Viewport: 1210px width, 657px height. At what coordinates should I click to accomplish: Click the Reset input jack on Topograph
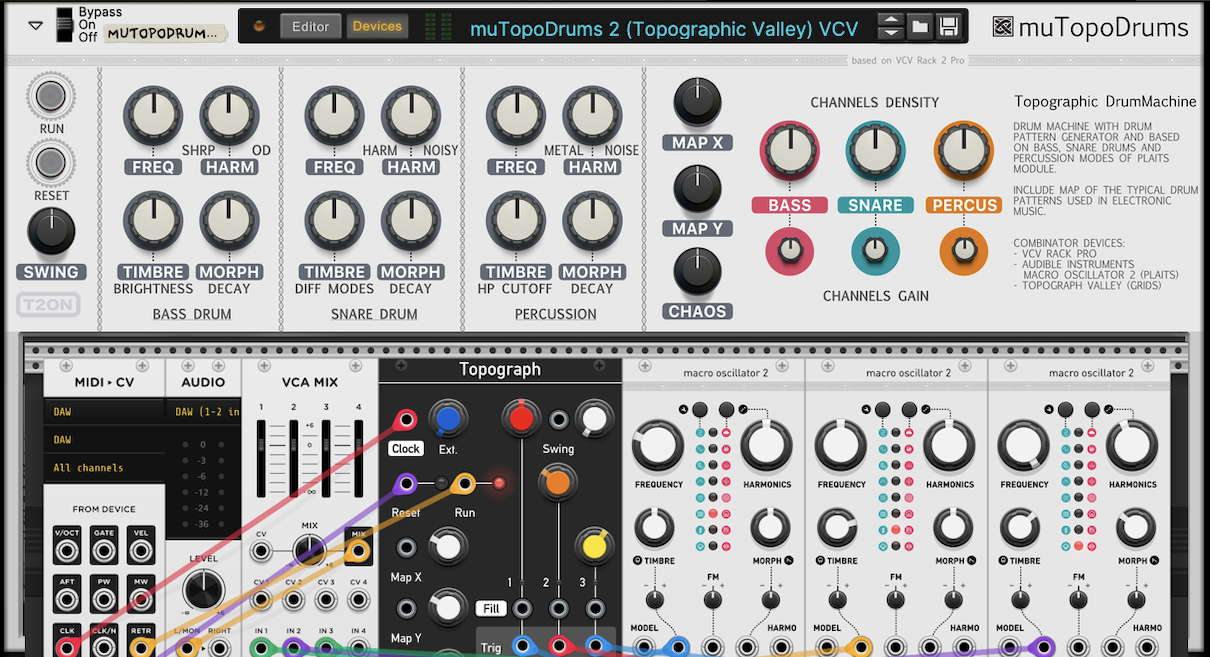[406, 485]
